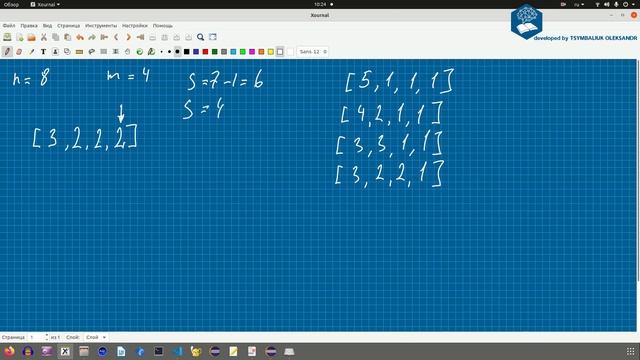This screenshot has height=360, width=640.
Task: Select the Insert Image tool
Action: click(55, 52)
